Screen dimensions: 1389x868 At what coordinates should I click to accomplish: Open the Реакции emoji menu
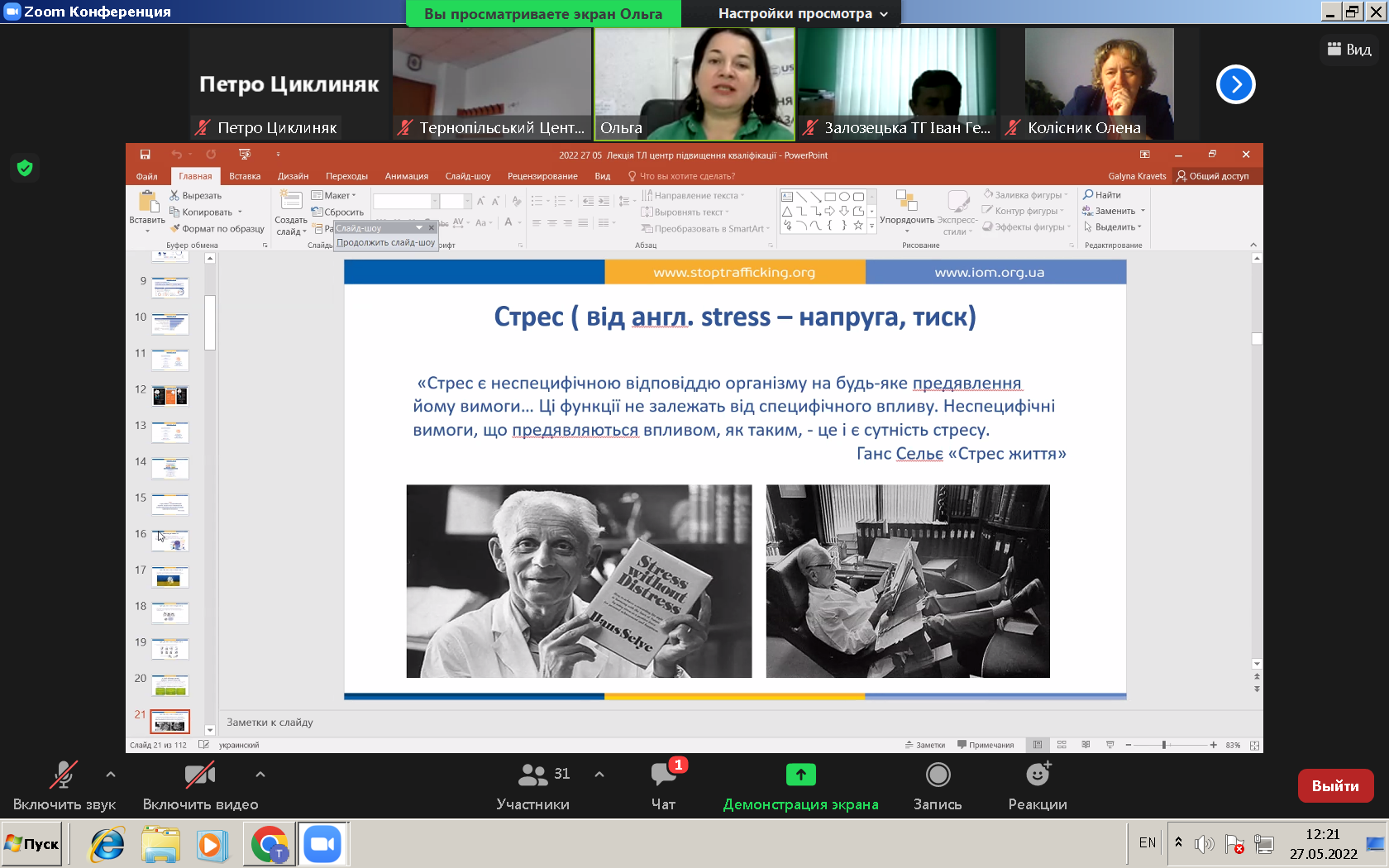pyautogui.click(x=1038, y=785)
